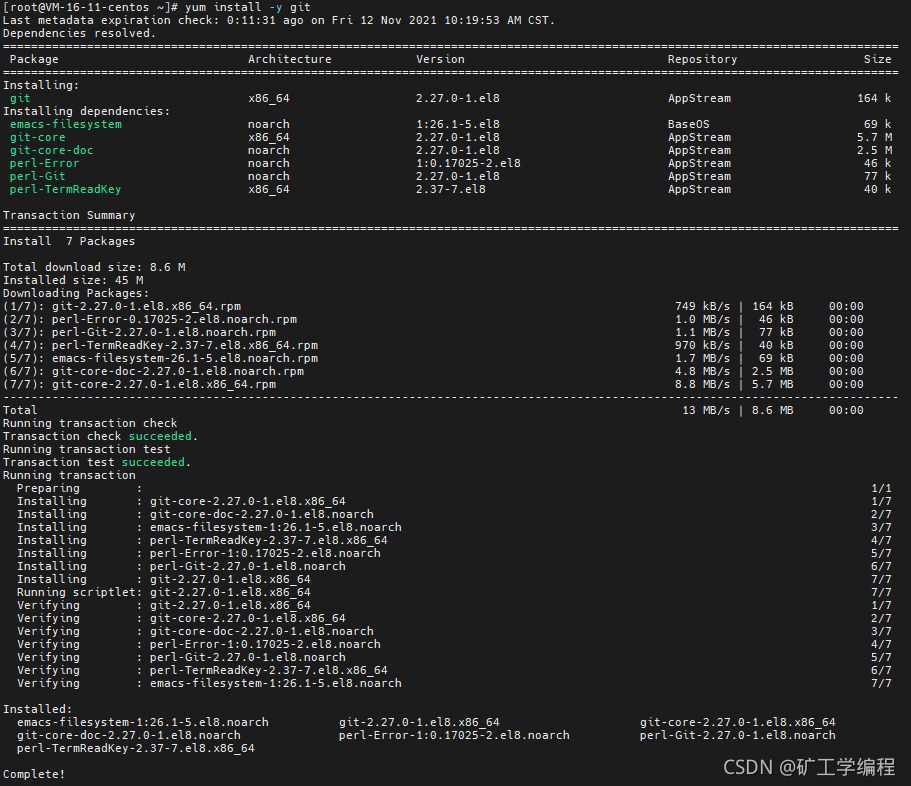
Task: Click 'Verifying : perl-TermReadKey-2.37-7.el8.x86_64' line
Action: coord(454,670)
